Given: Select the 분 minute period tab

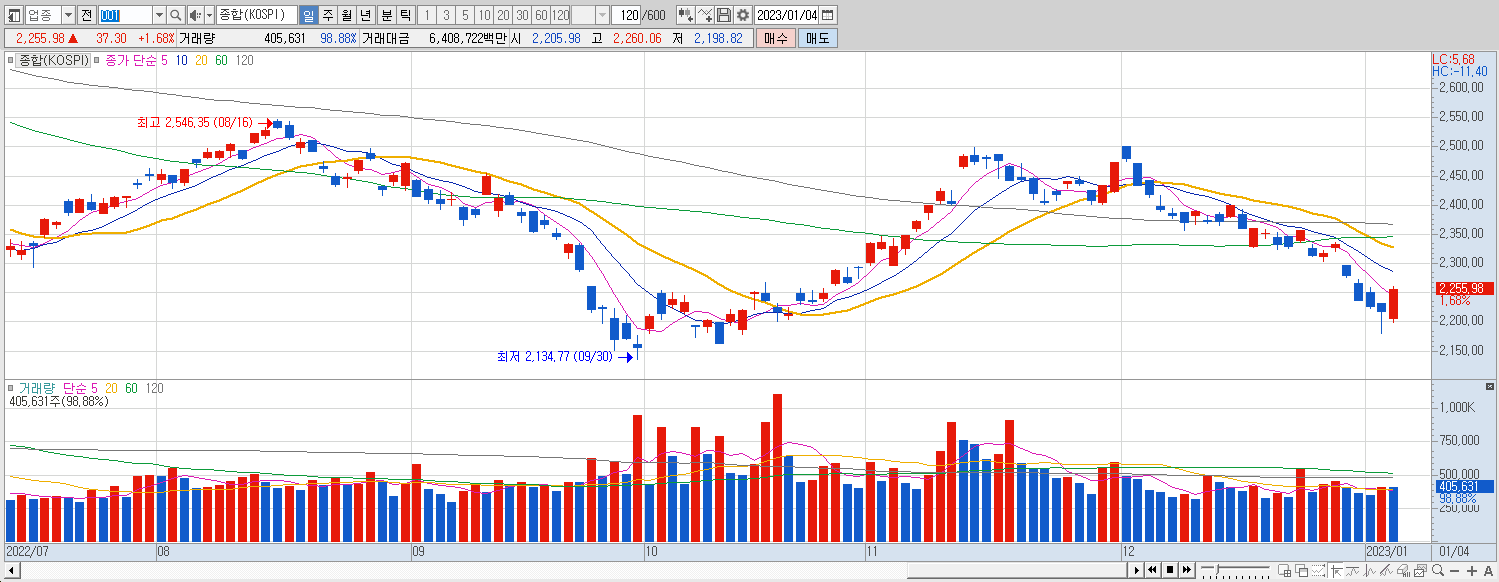Looking at the screenshot, I should click(386, 15).
